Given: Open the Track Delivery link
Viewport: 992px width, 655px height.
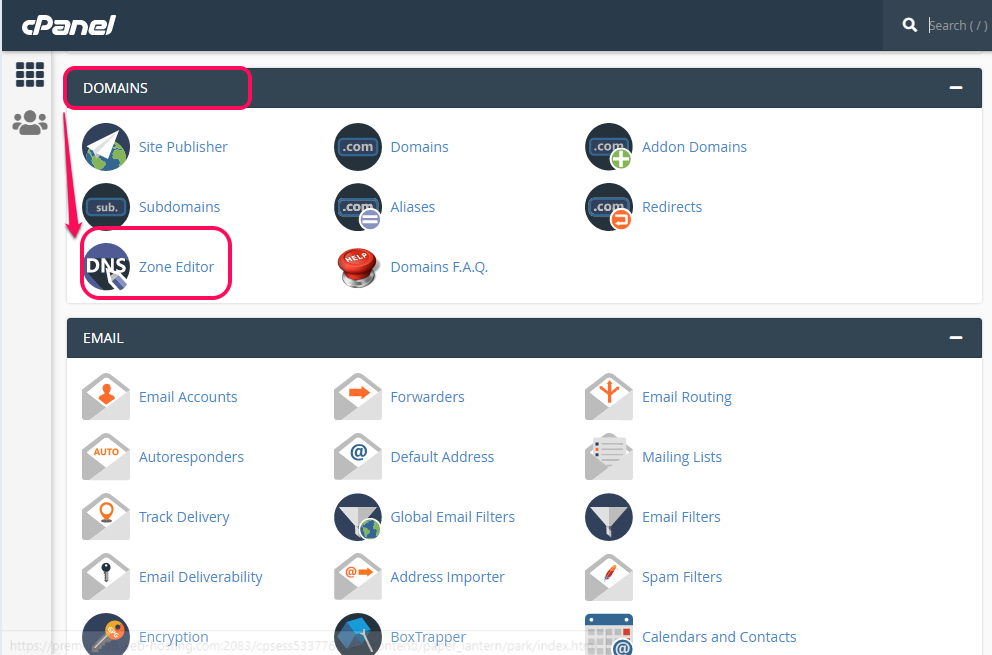Looking at the screenshot, I should 183,517.
